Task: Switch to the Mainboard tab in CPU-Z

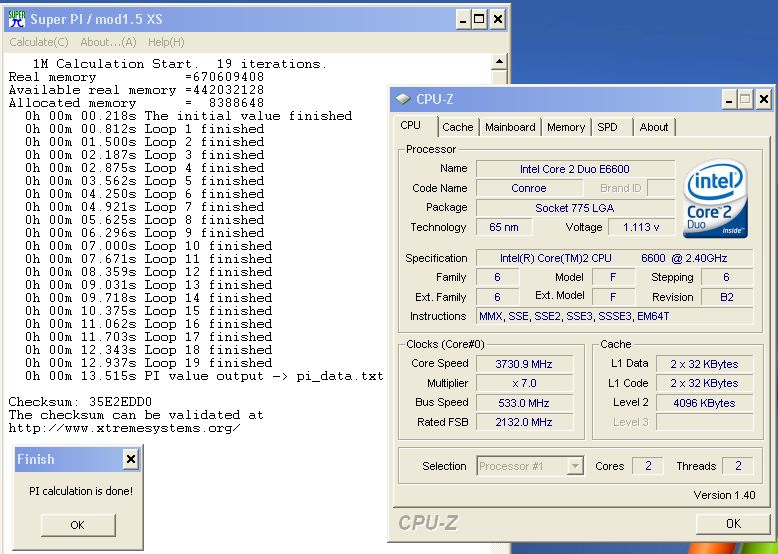Action: (x=510, y=127)
